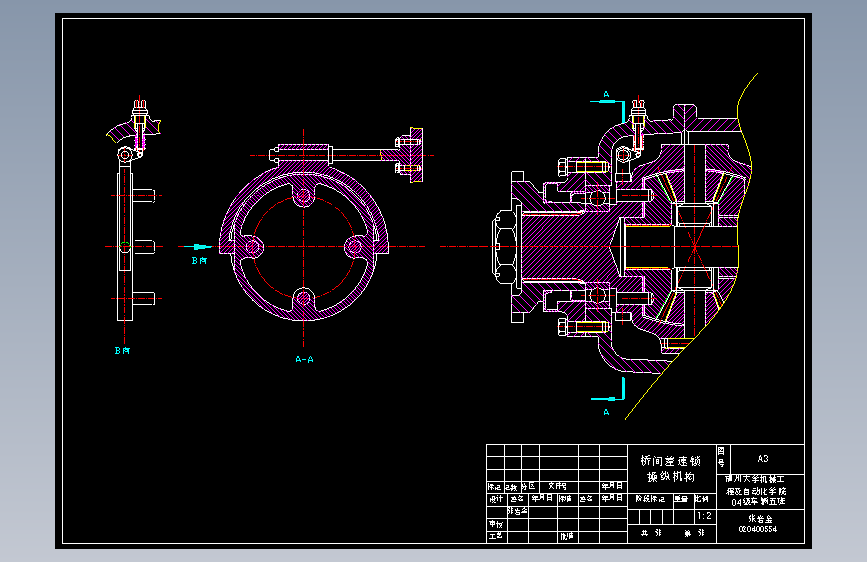Image resolution: width=867 pixels, height=562 pixels.
Task: Select the top bolt hole in A-A view
Action: pos(304,196)
